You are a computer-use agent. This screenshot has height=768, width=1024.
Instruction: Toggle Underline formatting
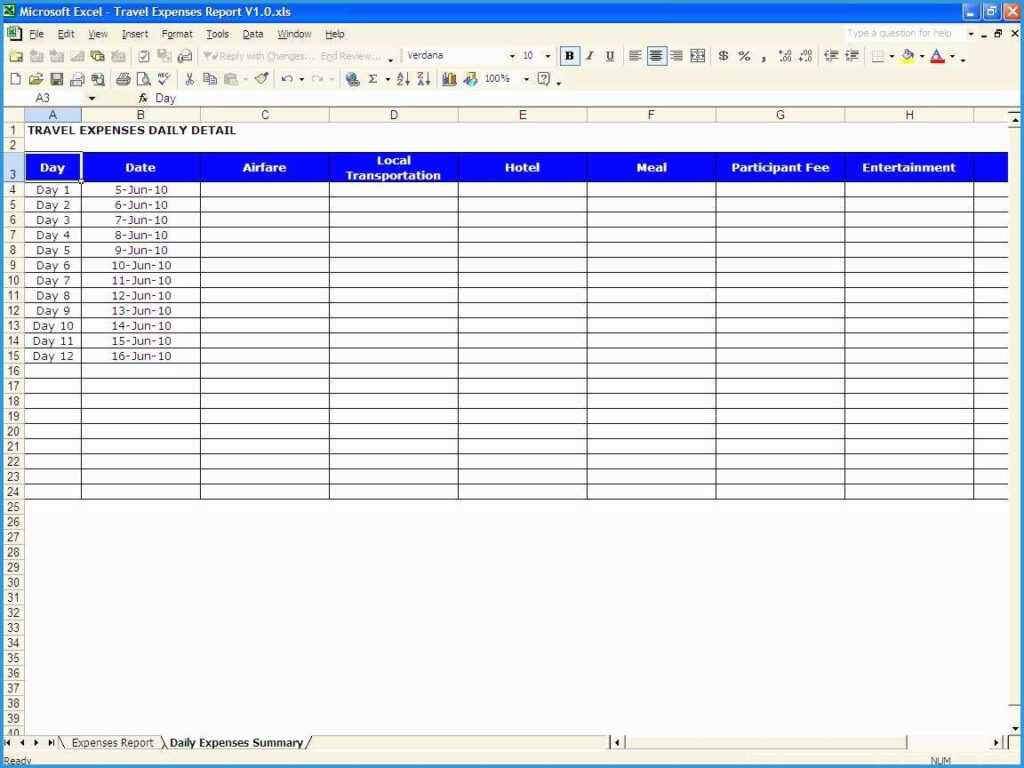point(610,56)
